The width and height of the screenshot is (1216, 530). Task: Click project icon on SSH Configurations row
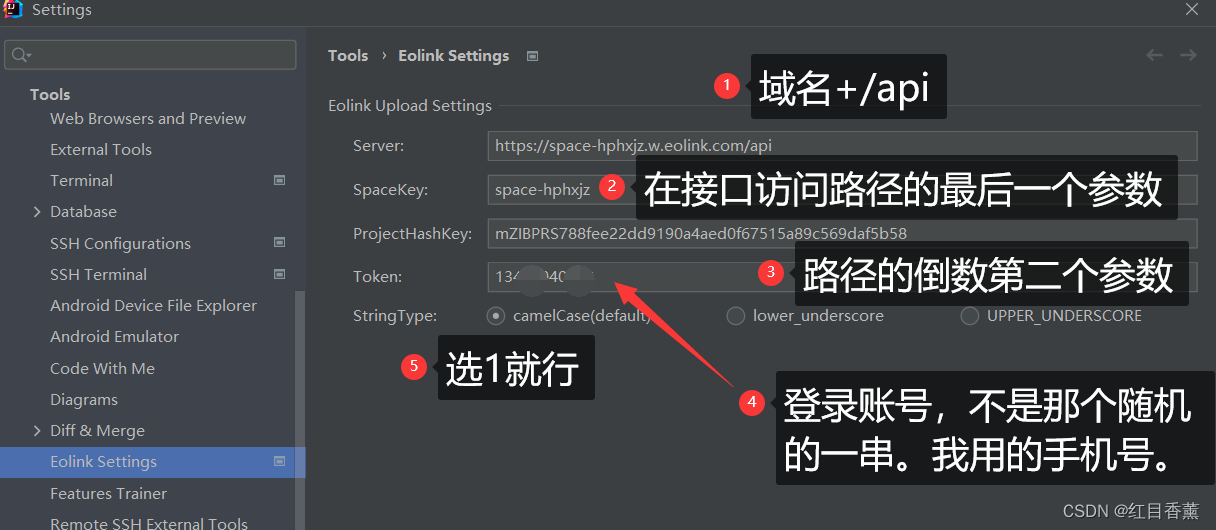click(279, 243)
